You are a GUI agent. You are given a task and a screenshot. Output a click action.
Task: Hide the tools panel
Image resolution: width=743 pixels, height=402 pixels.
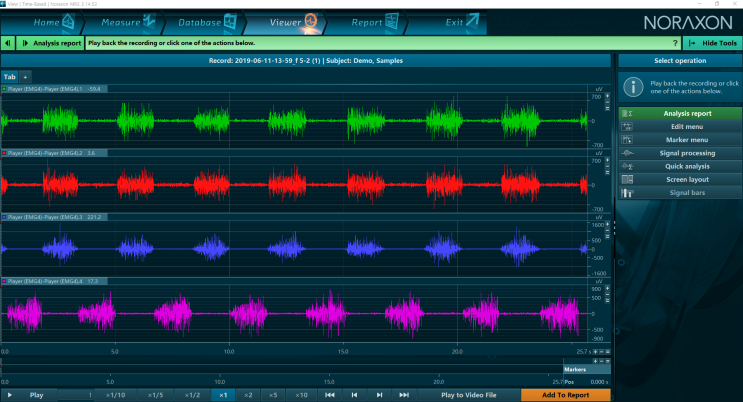[713, 43]
